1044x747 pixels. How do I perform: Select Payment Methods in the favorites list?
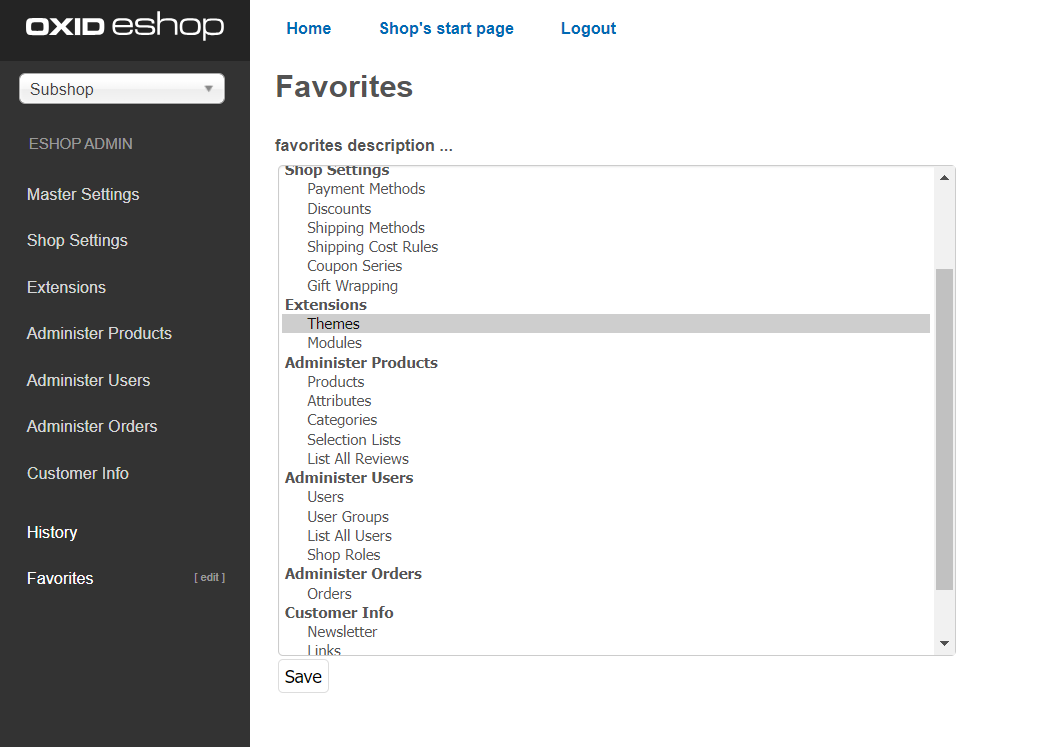[366, 189]
